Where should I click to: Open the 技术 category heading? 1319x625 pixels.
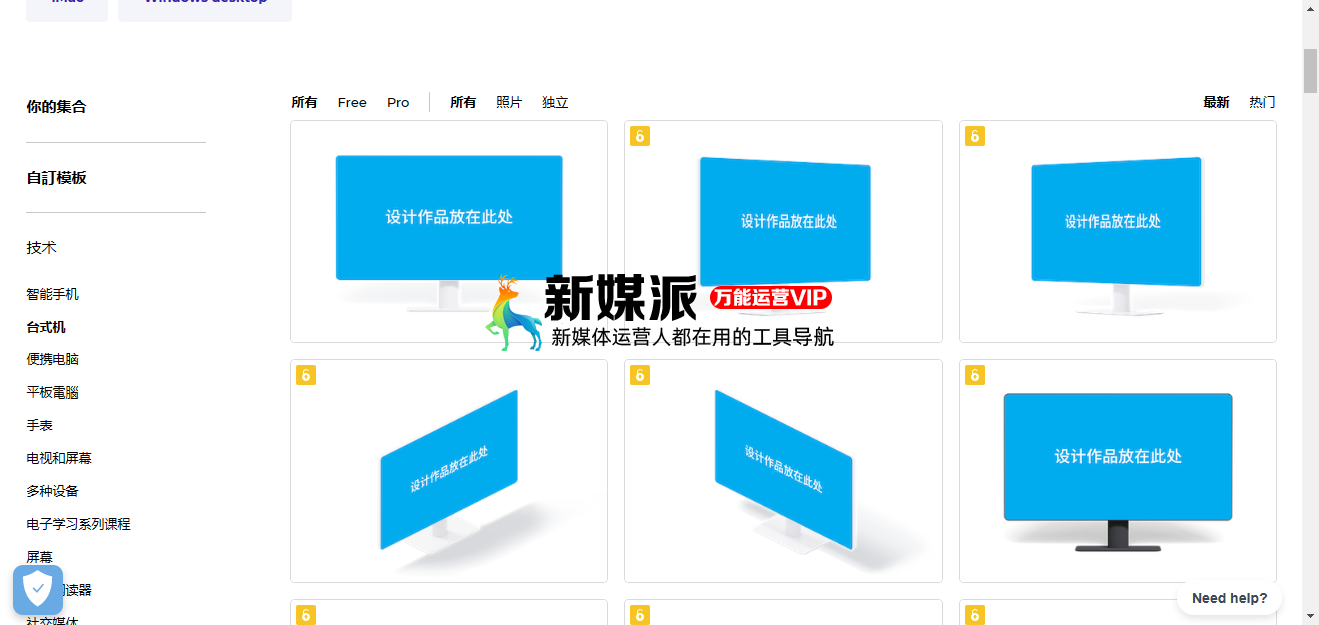tap(41, 248)
